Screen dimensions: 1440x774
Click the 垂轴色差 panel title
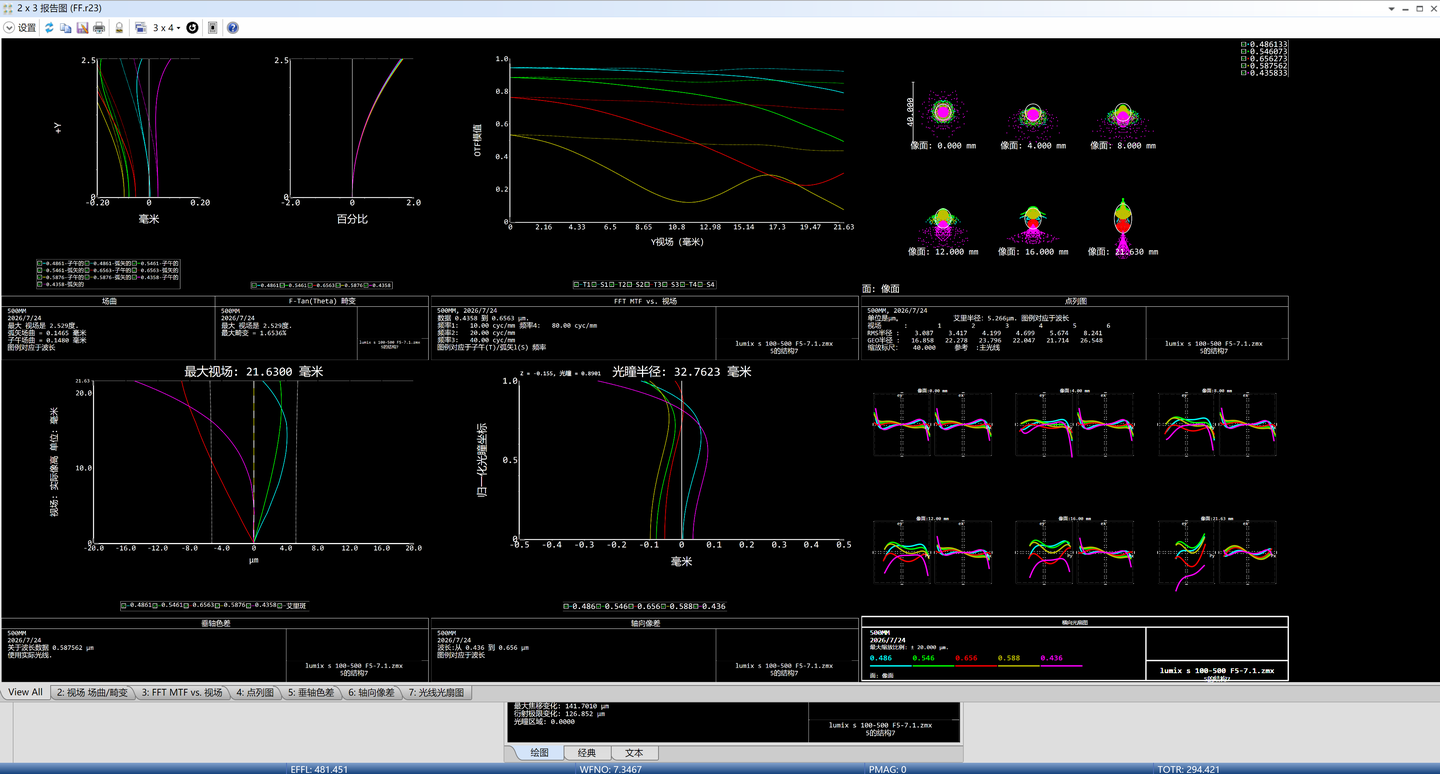215,623
